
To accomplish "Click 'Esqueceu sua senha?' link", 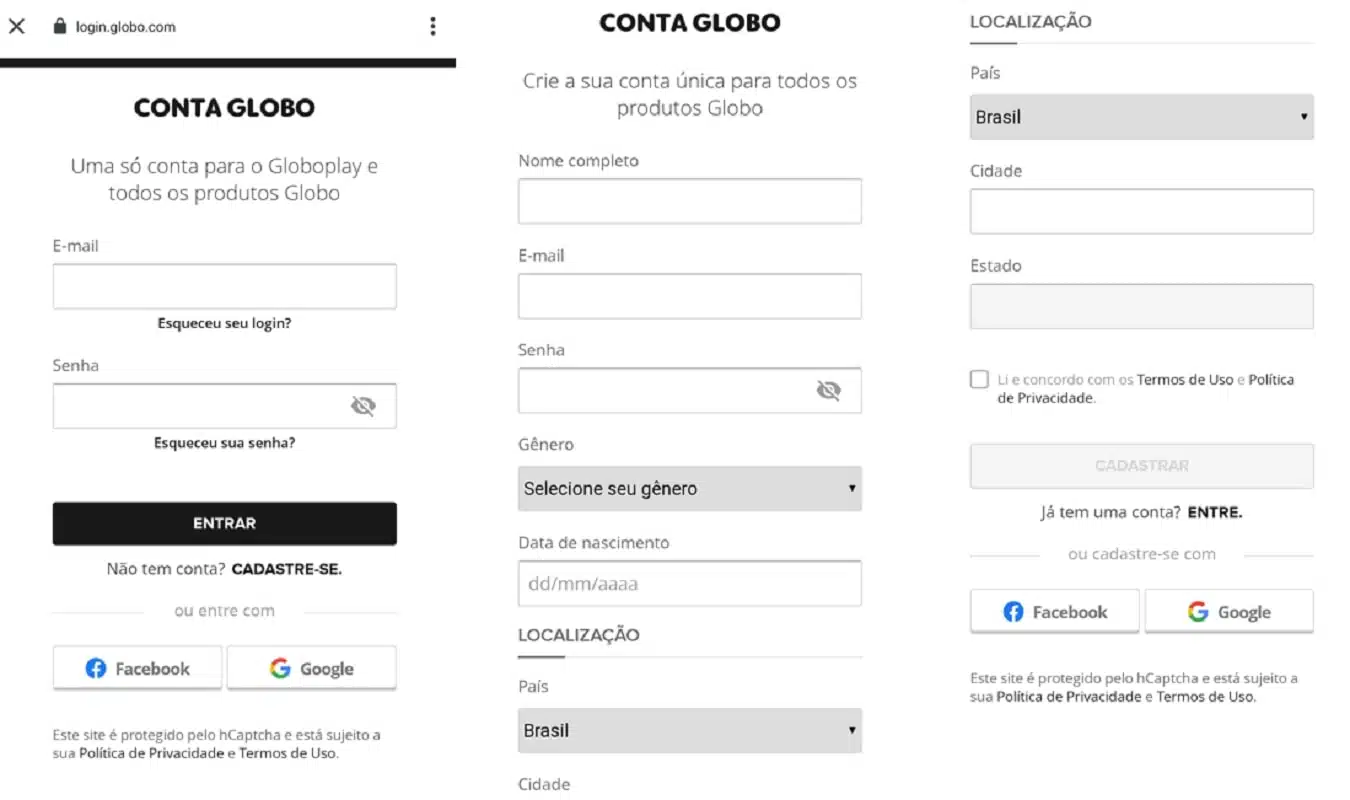I will click(x=224, y=443).
